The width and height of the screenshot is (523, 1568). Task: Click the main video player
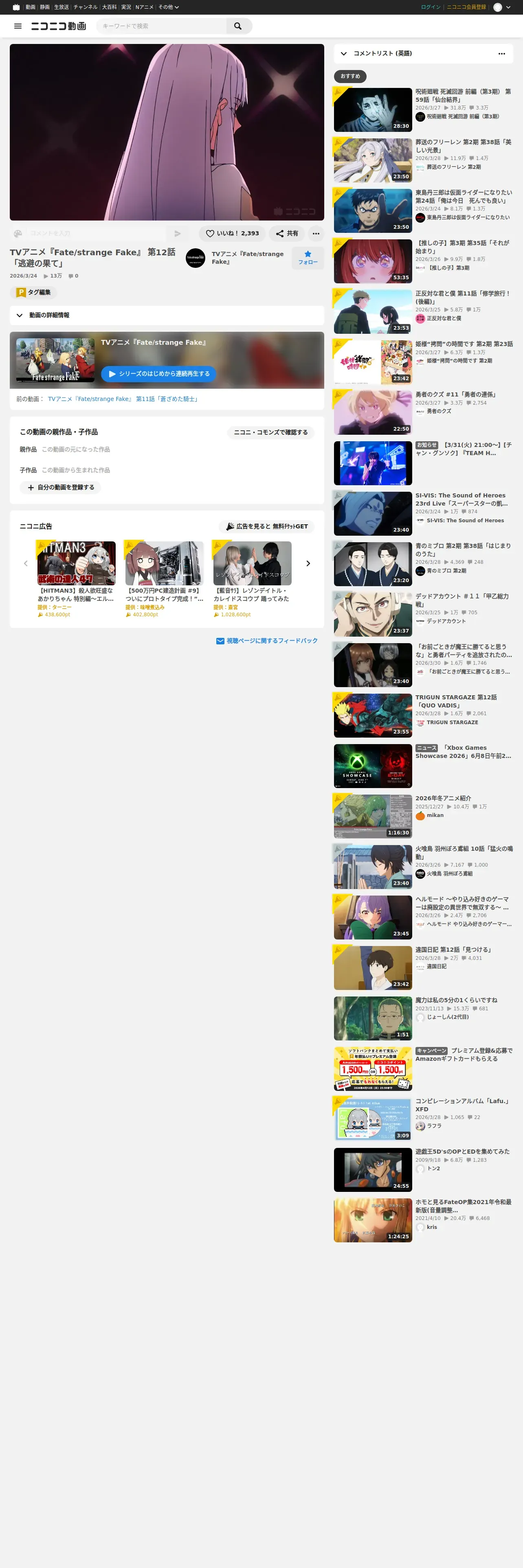(x=167, y=132)
